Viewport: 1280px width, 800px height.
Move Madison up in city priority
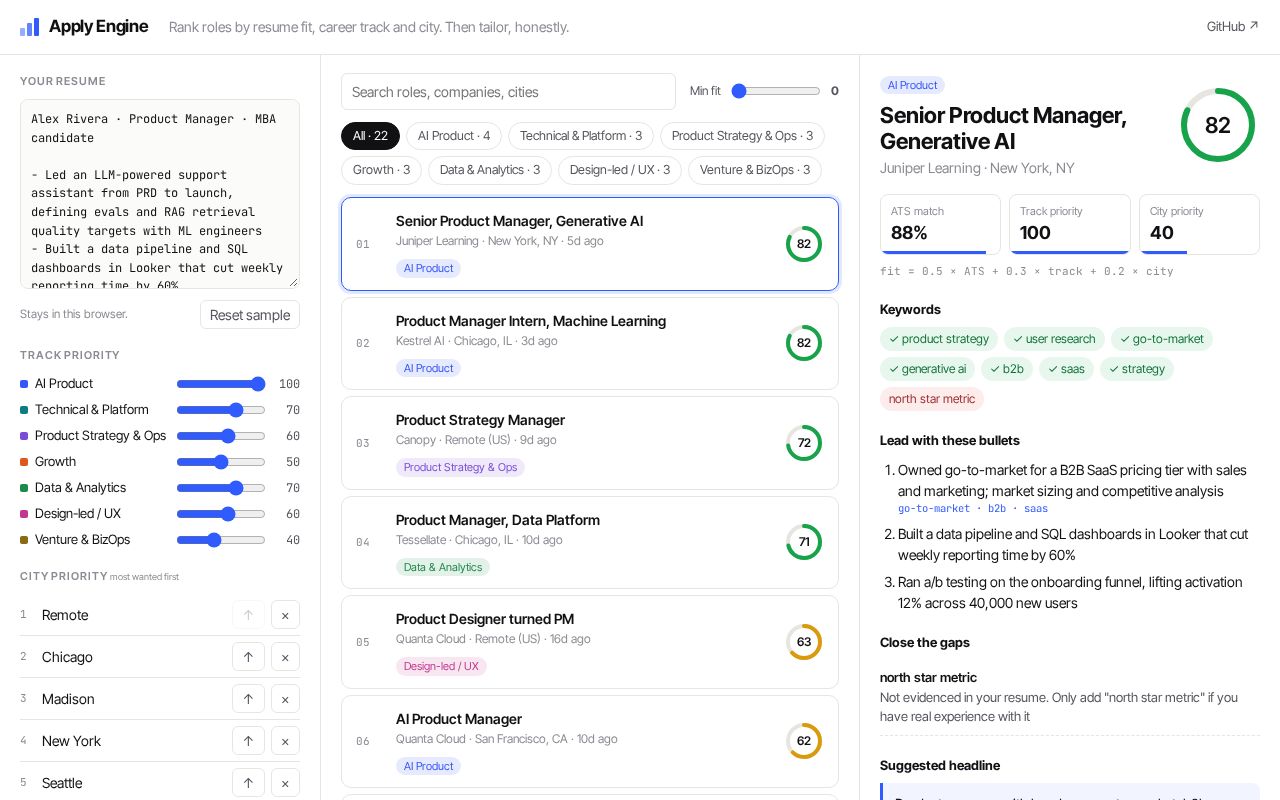(x=248, y=699)
